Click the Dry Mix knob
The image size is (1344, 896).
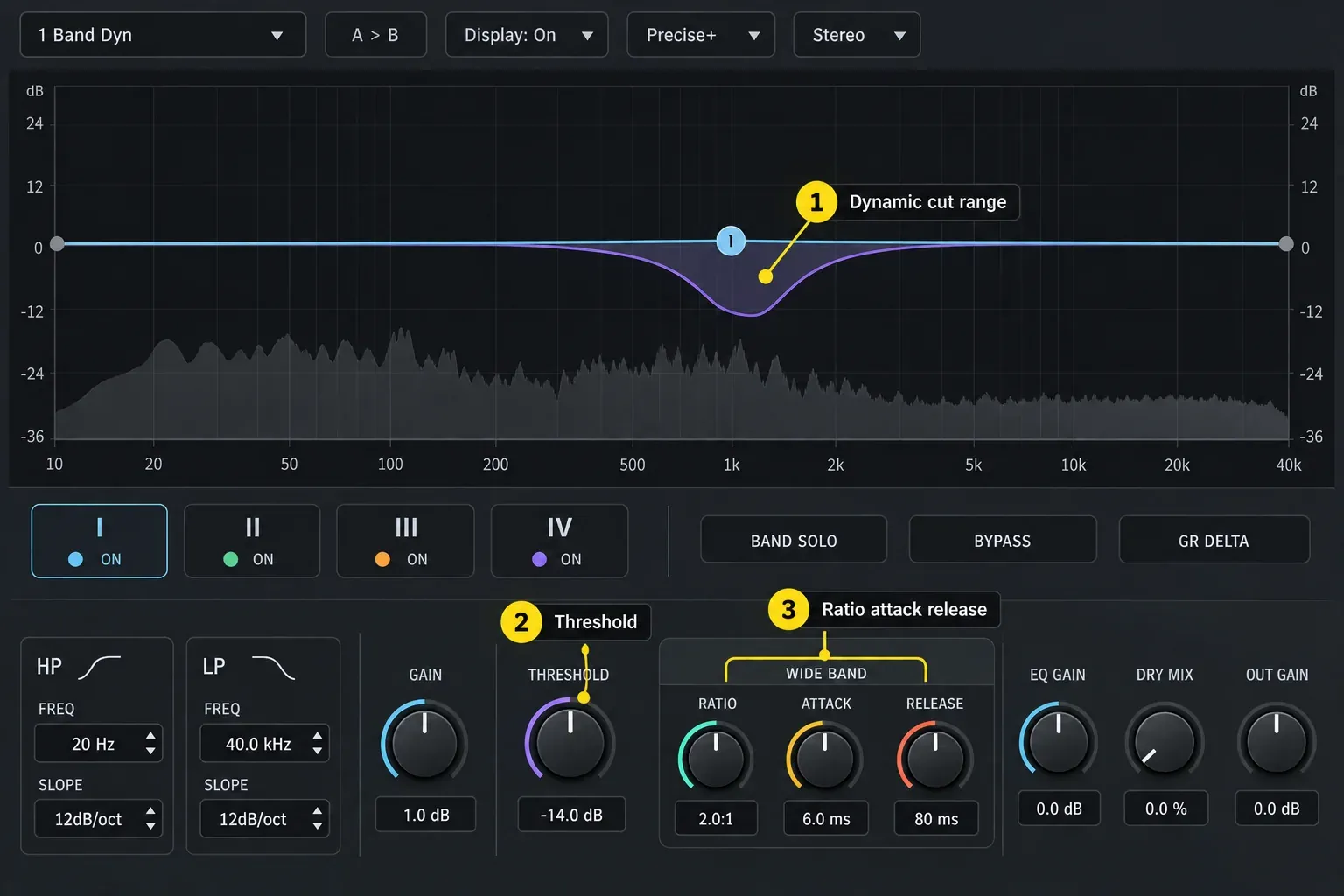[x=1165, y=740]
